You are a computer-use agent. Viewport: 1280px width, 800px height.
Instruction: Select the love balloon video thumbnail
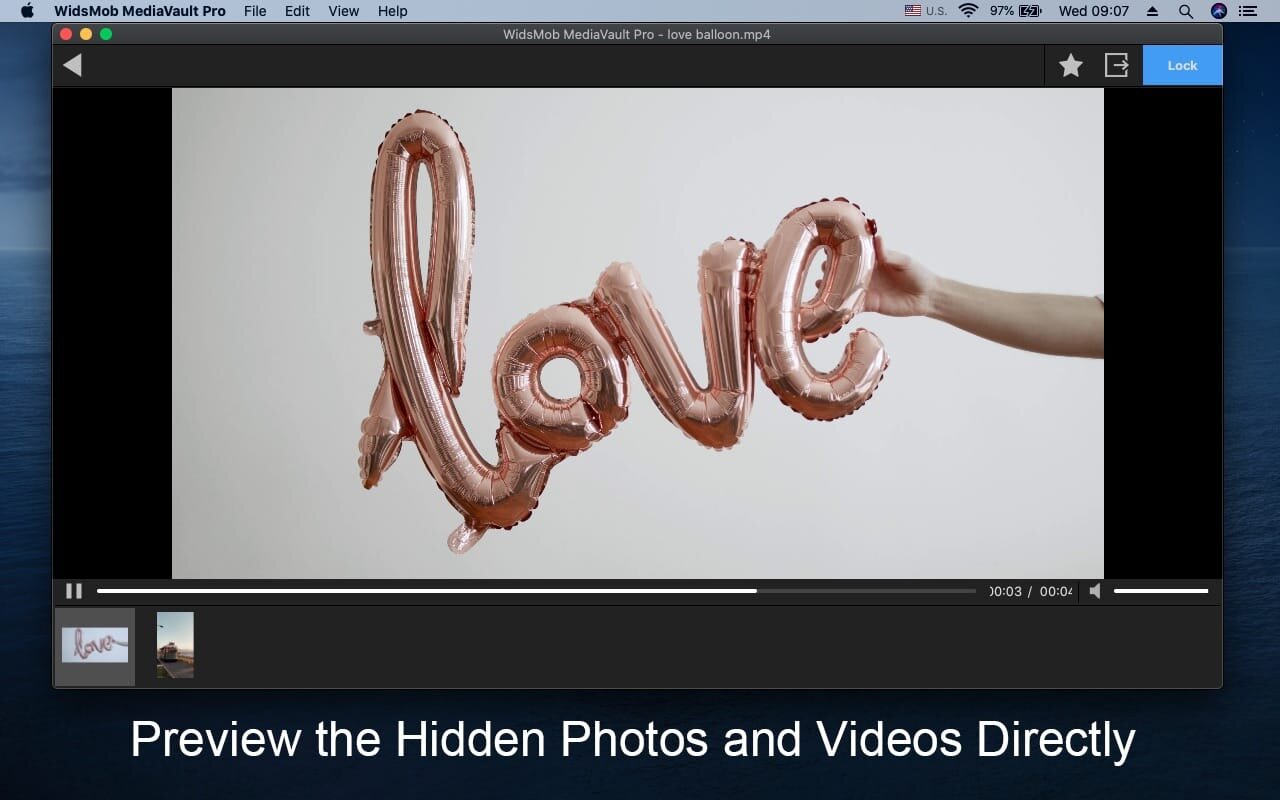(x=95, y=646)
